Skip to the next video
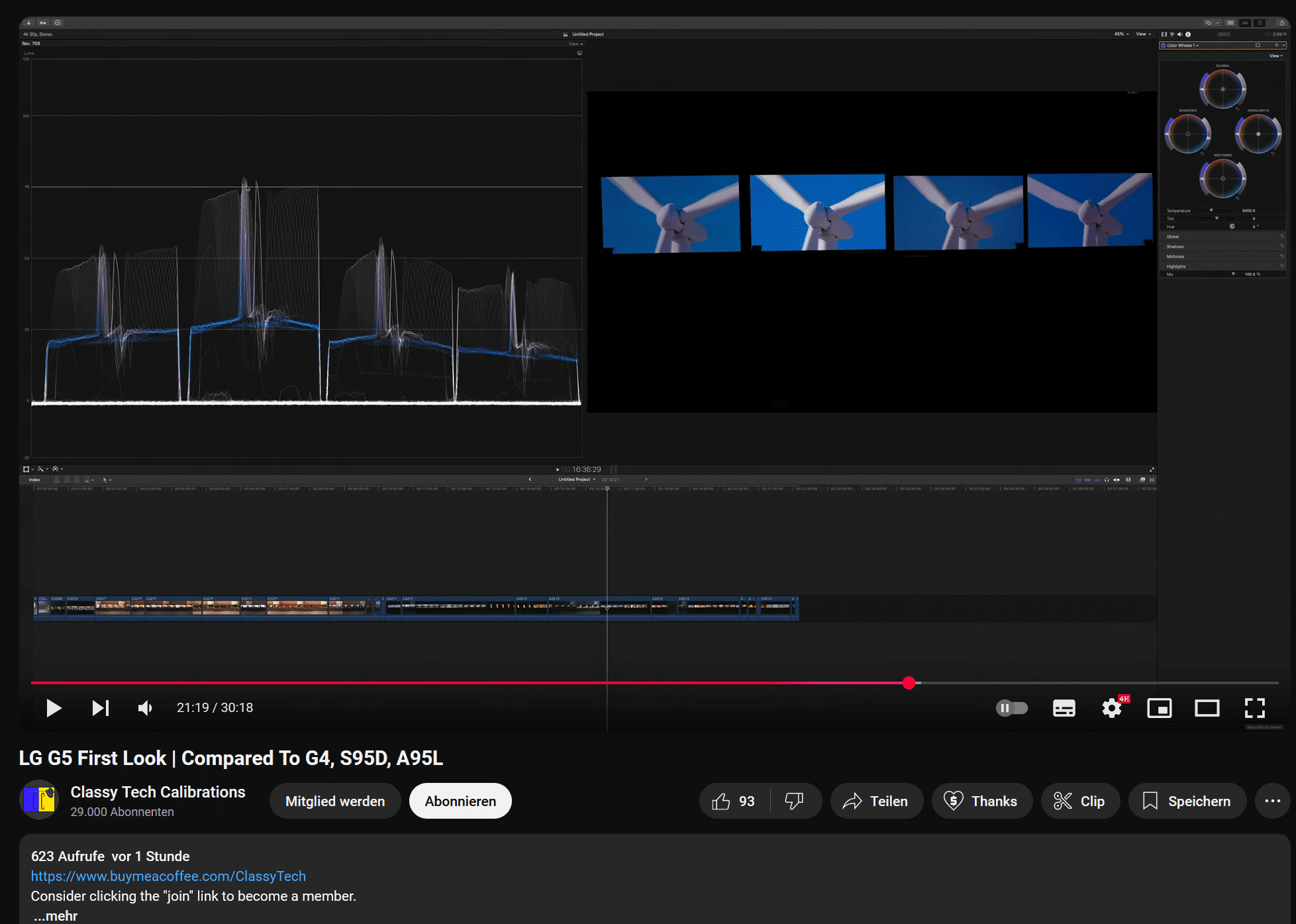Image resolution: width=1296 pixels, height=924 pixels. (x=101, y=708)
